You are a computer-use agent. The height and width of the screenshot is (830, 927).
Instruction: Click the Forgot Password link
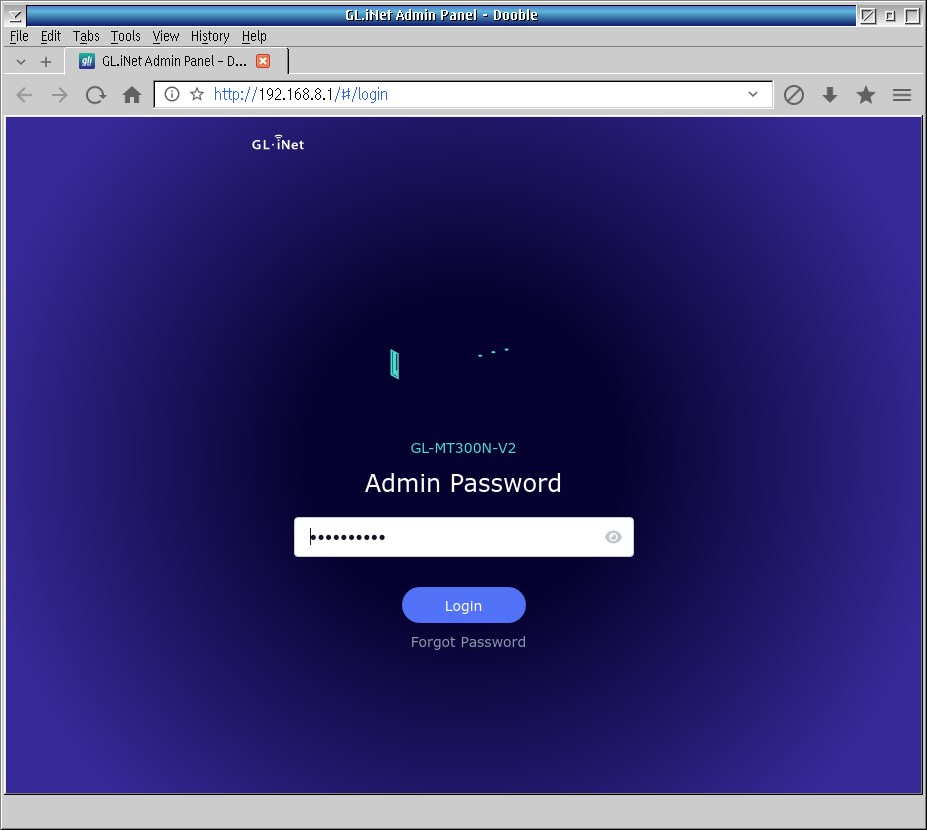(x=468, y=642)
